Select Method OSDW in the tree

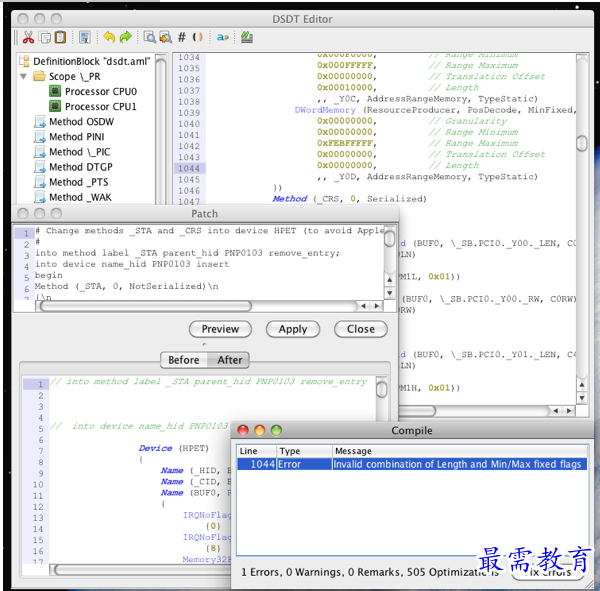tap(82, 122)
